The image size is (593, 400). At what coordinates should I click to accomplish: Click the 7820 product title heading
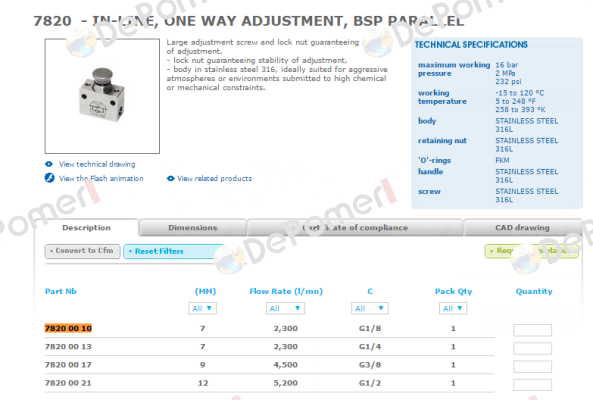248,21
